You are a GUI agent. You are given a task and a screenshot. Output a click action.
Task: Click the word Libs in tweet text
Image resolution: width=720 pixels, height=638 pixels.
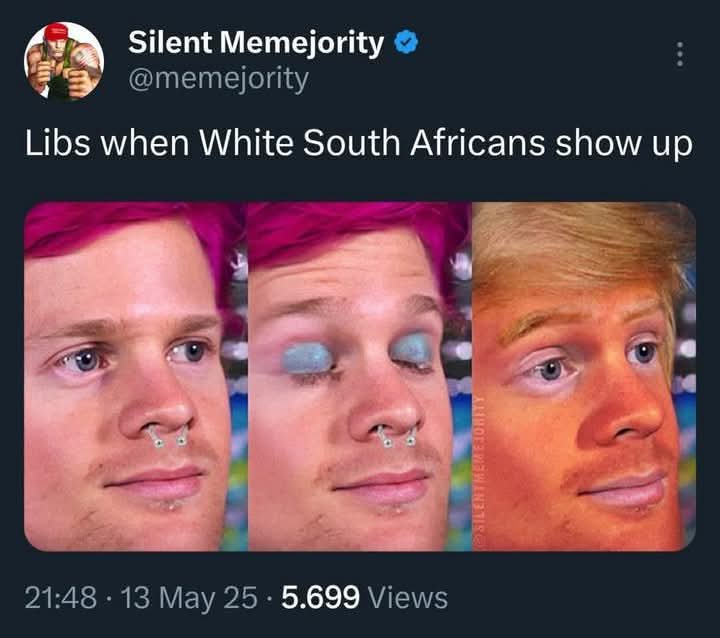57,142
